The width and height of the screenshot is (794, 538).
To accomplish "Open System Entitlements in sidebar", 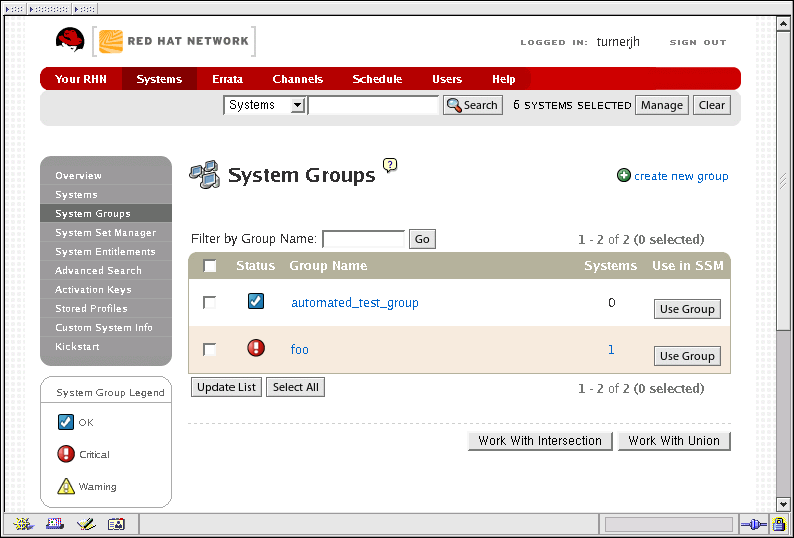I will click(x=106, y=251).
